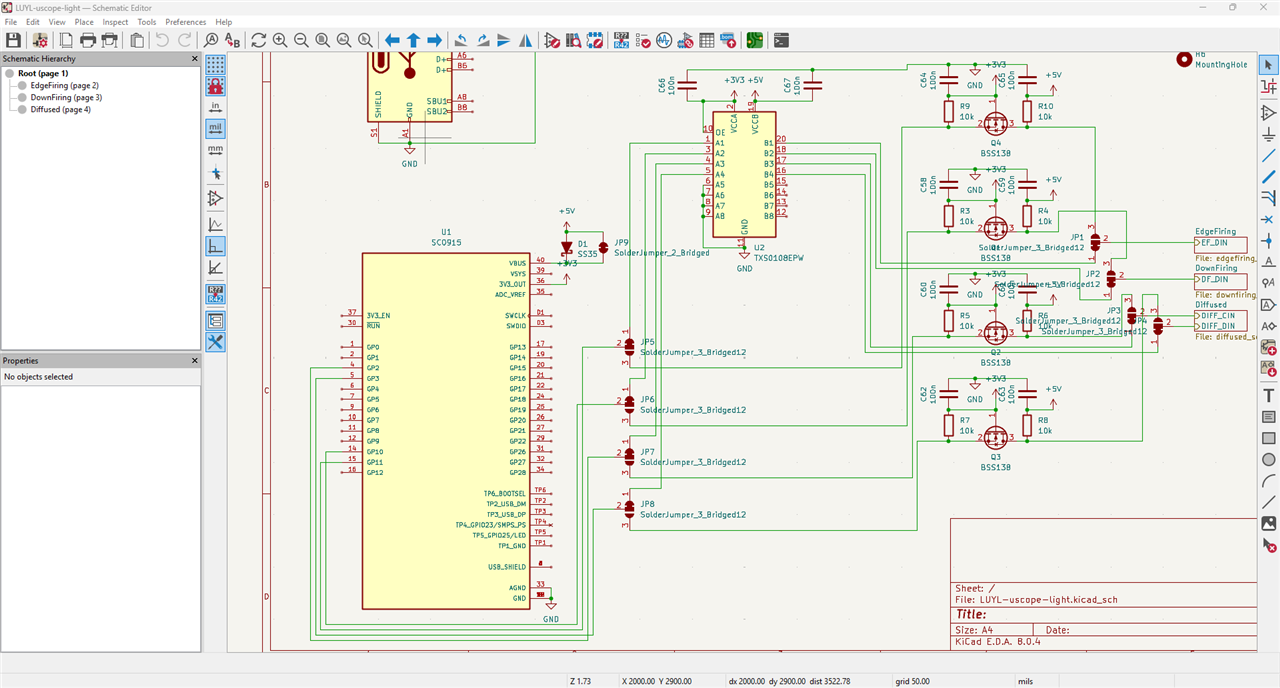Open the Symbol Editor from the toolbar

[552, 40]
